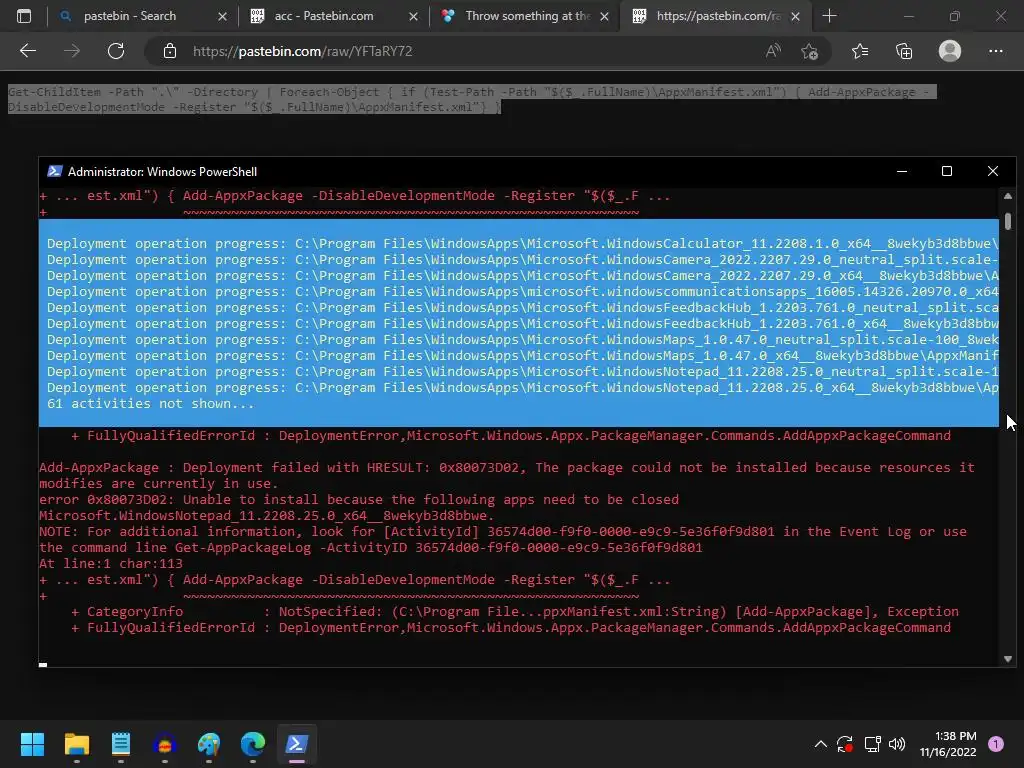The width and height of the screenshot is (1024, 768).
Task: Restore down the Edge browser window
Action: pos(955,16)
